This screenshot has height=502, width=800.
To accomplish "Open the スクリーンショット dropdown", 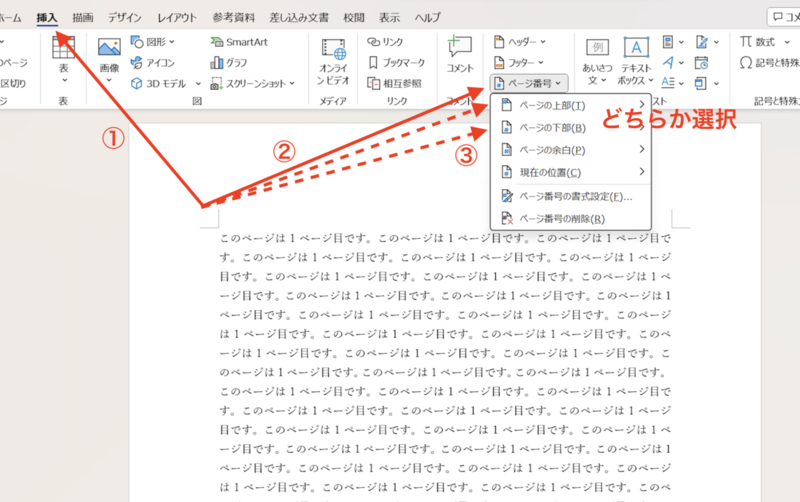I will click(292, 83).
